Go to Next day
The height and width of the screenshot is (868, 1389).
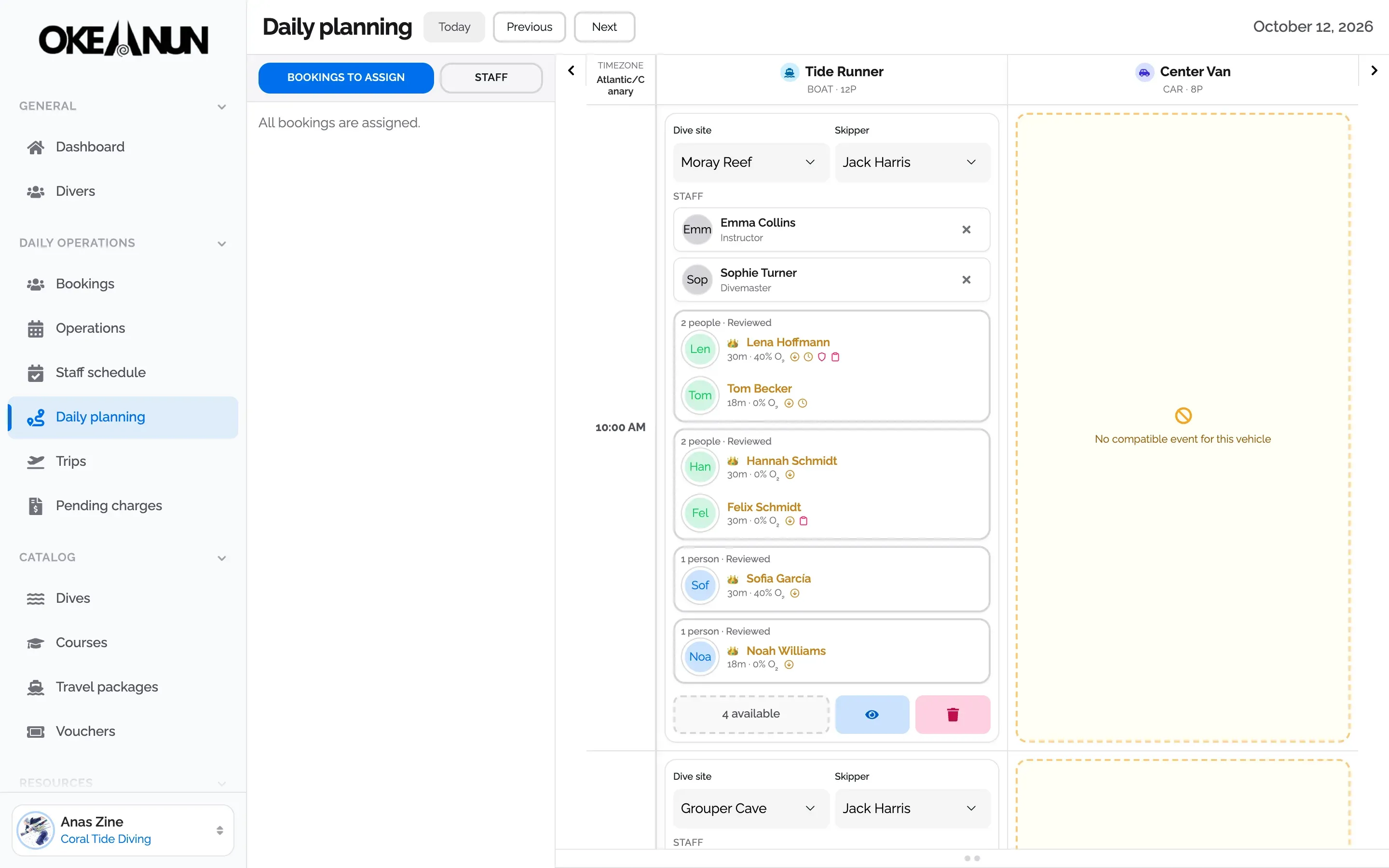coord(604,27)
